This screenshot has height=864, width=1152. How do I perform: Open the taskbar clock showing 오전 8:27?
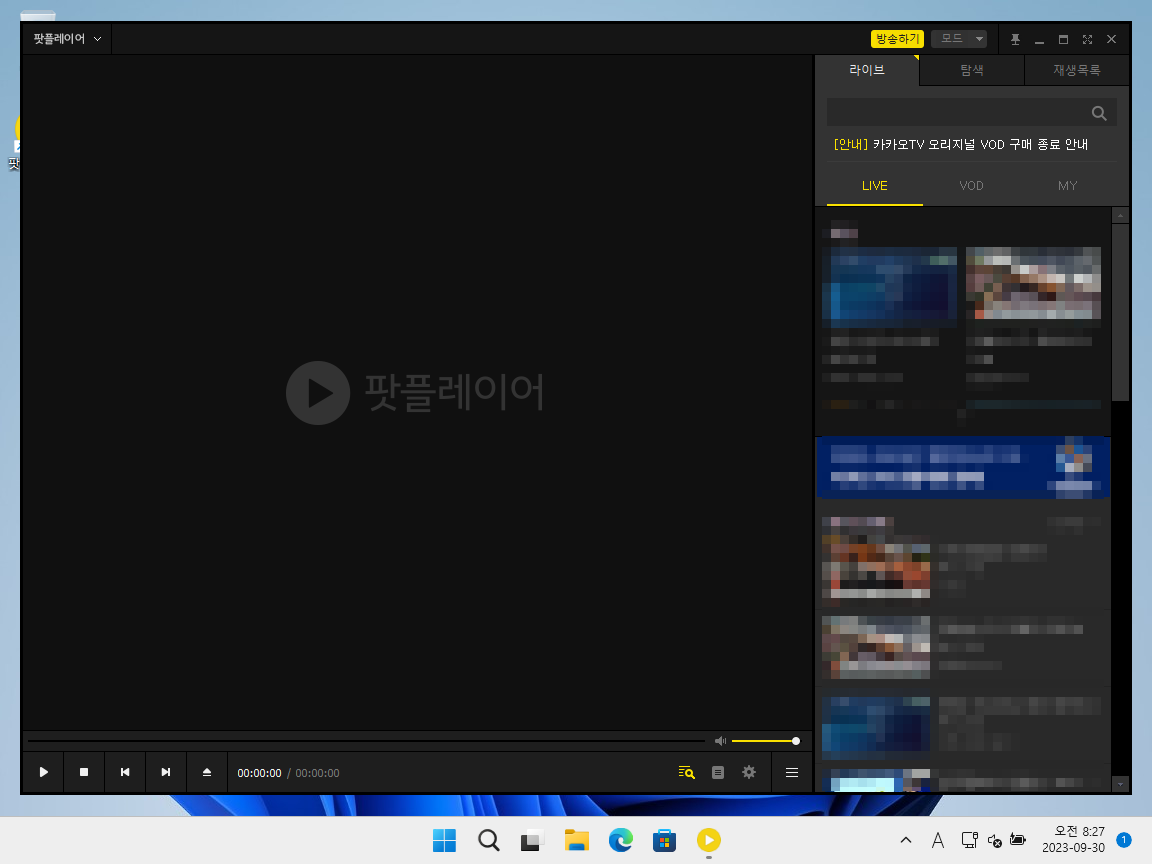tap(1073, 839)
